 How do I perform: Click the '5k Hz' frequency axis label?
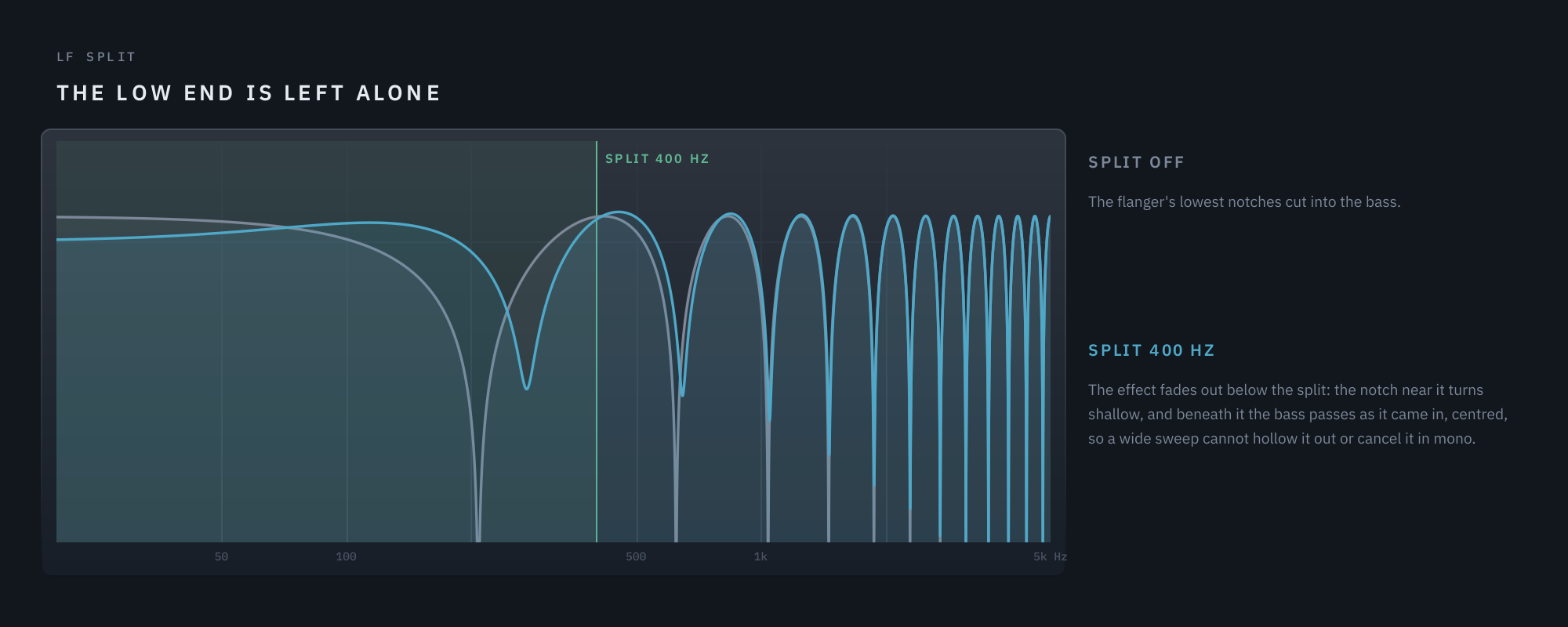tap(1050, 556)
